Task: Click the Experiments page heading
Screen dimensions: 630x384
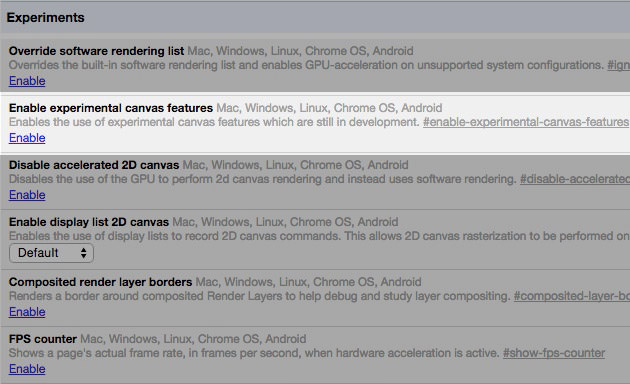Action: pos(45,18)
